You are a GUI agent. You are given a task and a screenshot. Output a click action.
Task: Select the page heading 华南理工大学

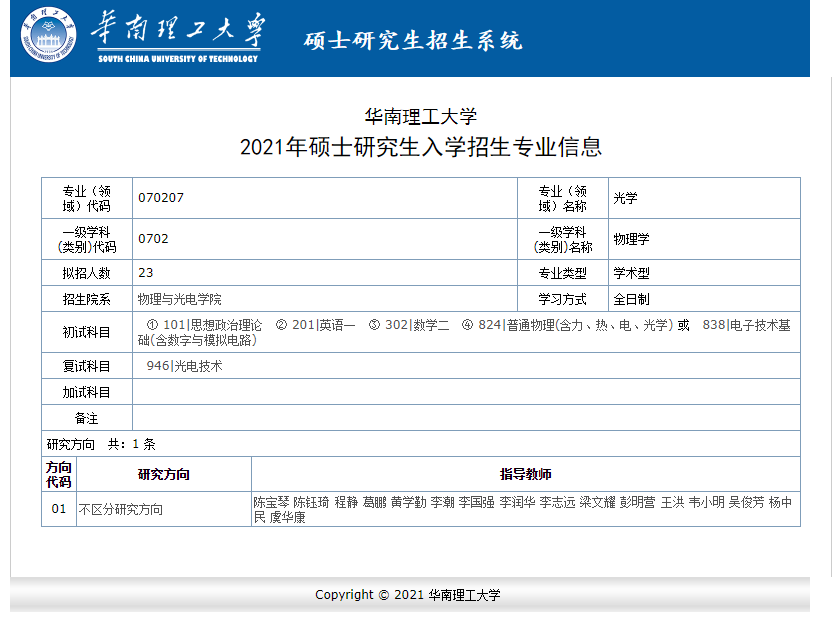(x=421, y=117)
